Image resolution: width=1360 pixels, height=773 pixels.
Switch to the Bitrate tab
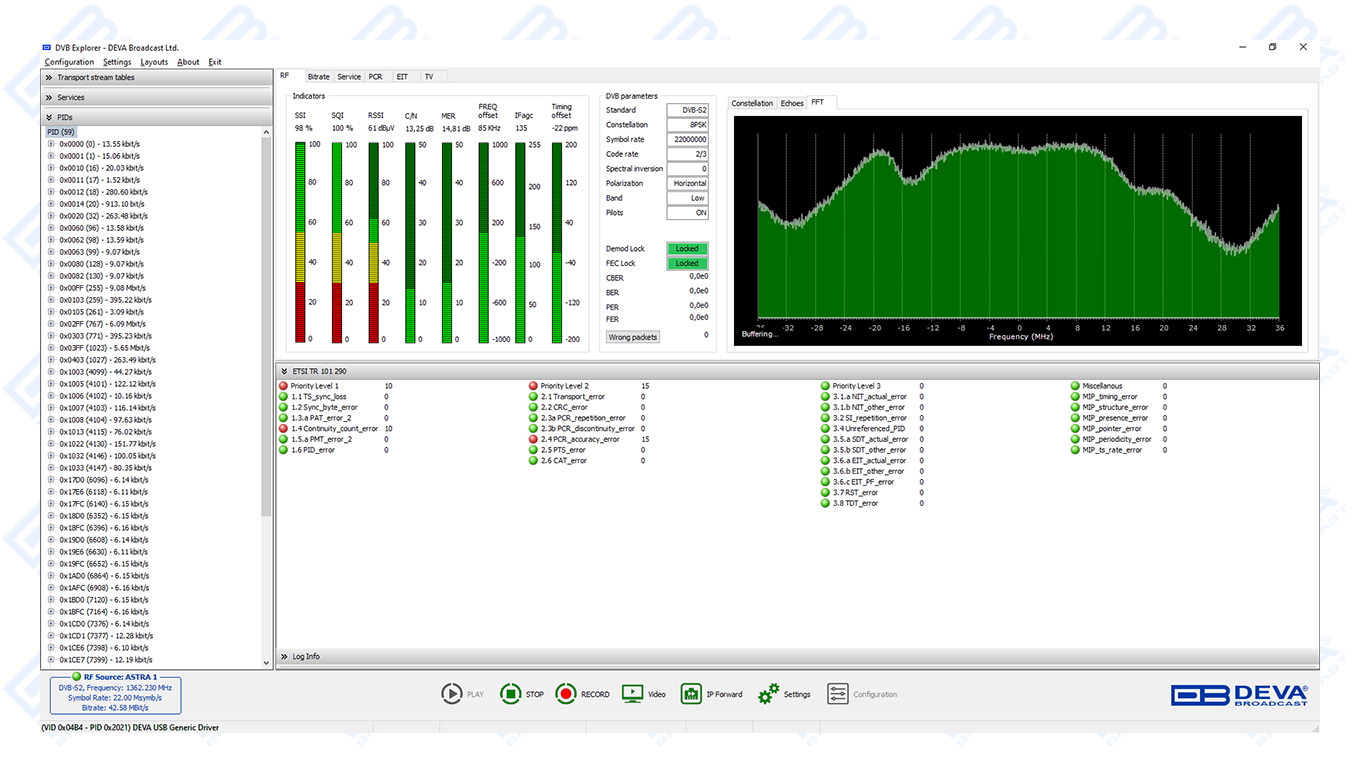click(318, 76)
